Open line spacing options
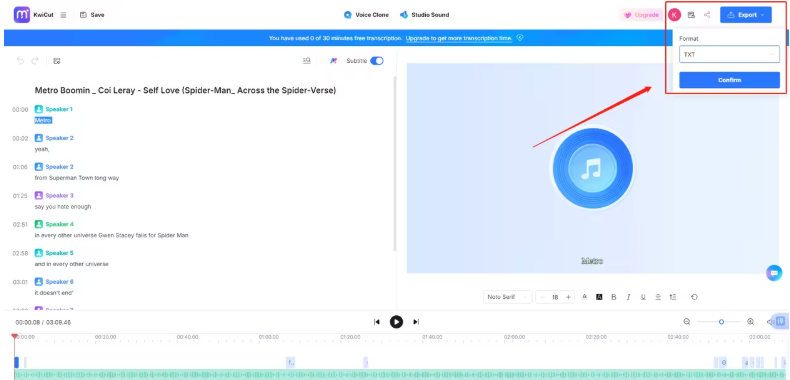Image resolution: width=790 pixels, height=380 pixels. 673,297
